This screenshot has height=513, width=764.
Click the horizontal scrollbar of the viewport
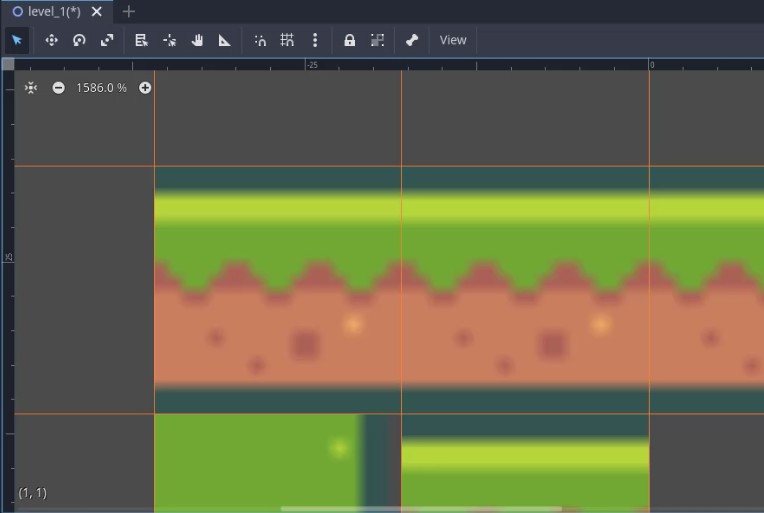421,509
